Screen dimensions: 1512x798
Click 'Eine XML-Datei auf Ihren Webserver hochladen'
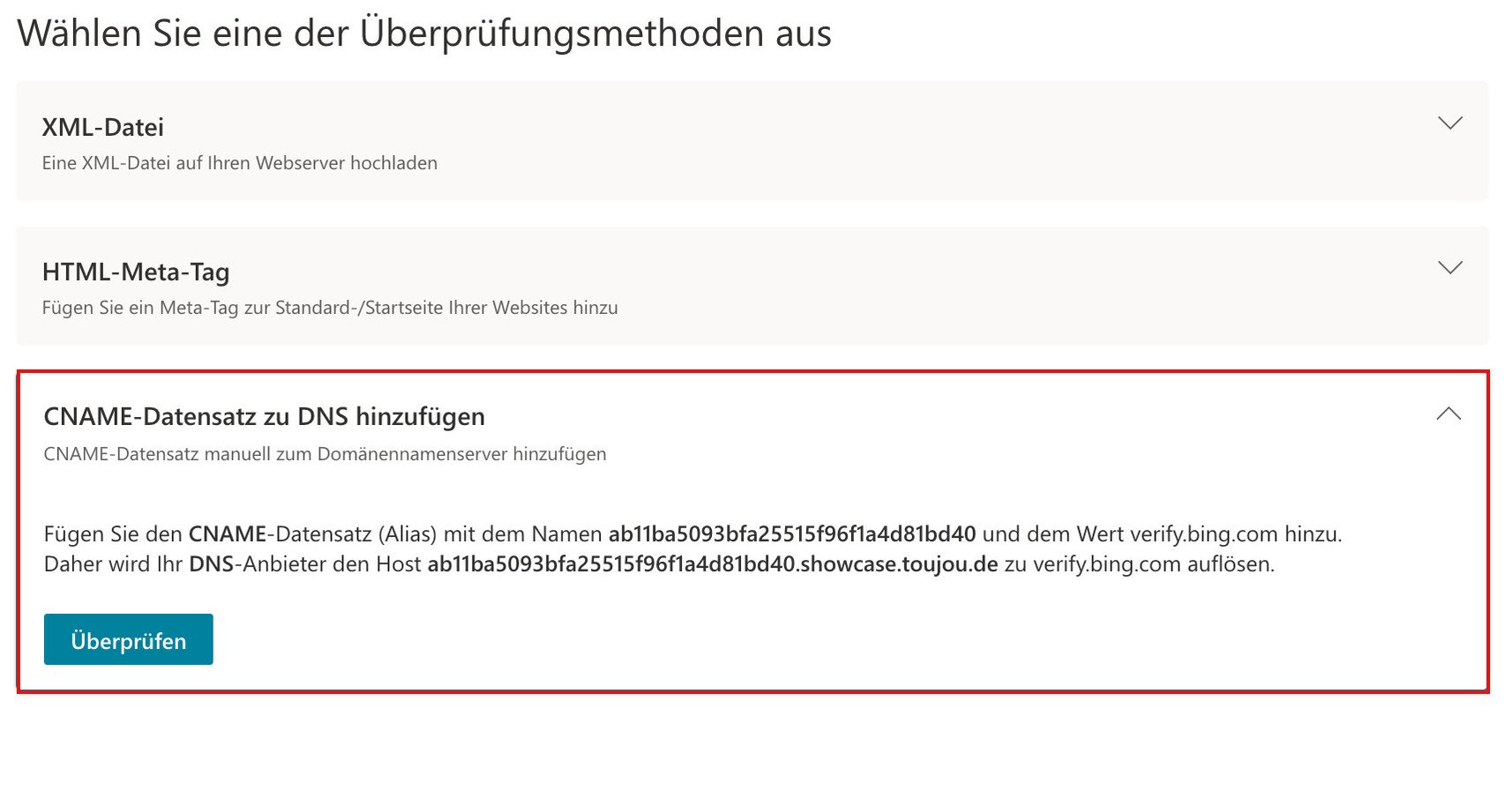tap(240, 163)
